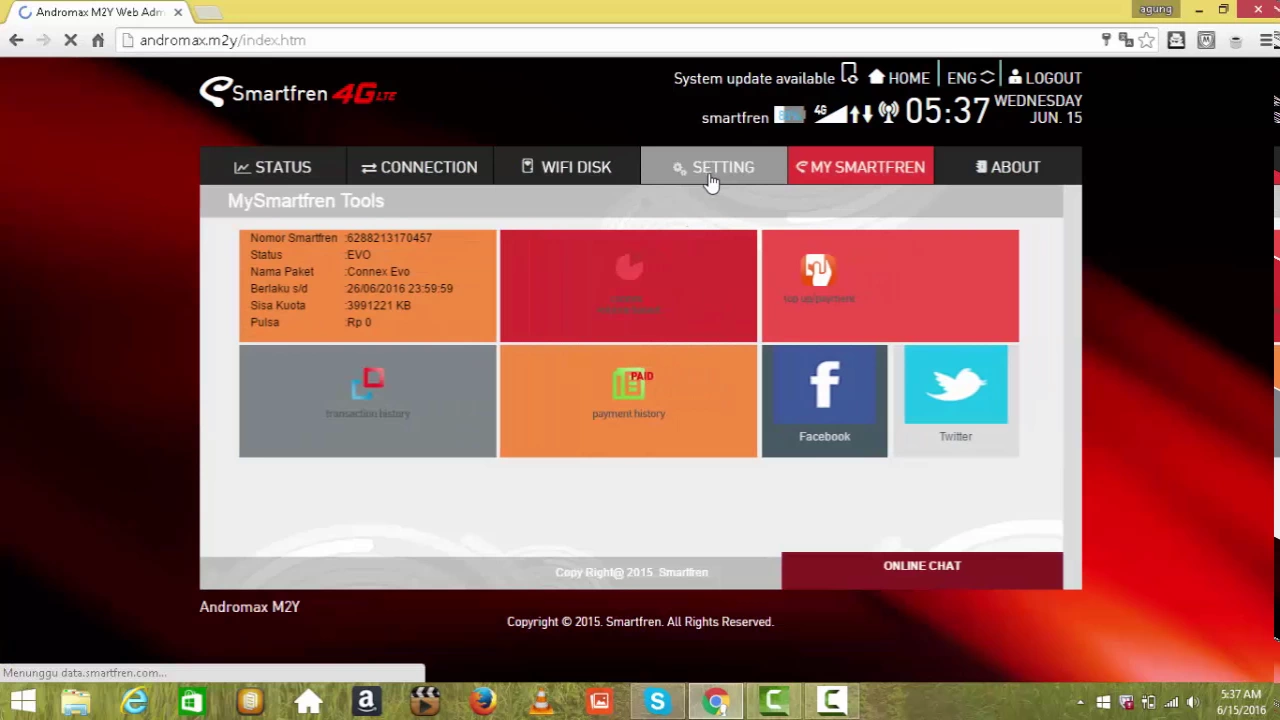Open Skype from taskbar
The height and width of the screenshot is (720, 1280).
[657, 702]
